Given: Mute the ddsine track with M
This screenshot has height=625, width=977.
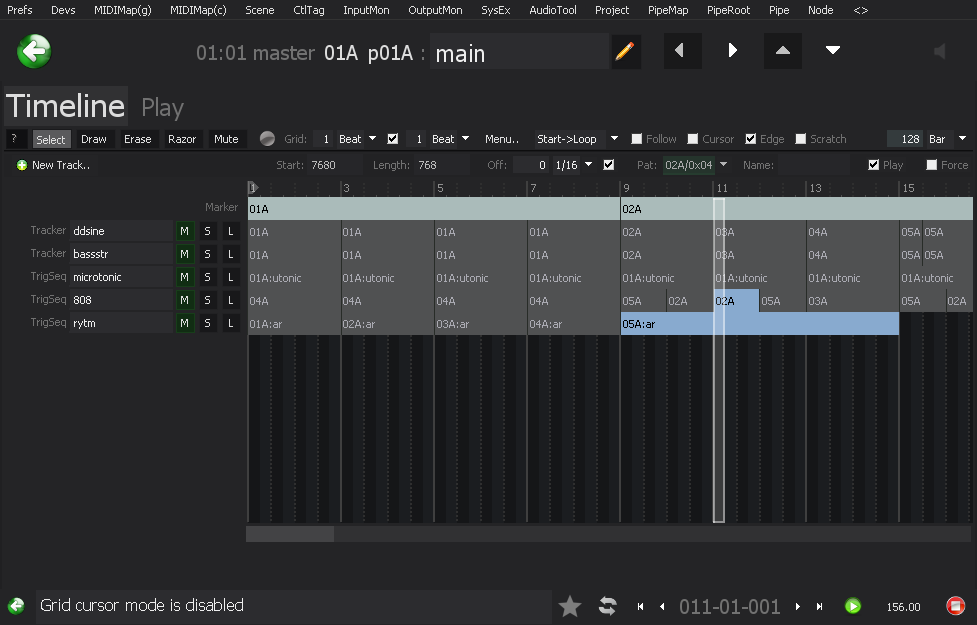Looking at the screenshot, I should pos(184,231).
